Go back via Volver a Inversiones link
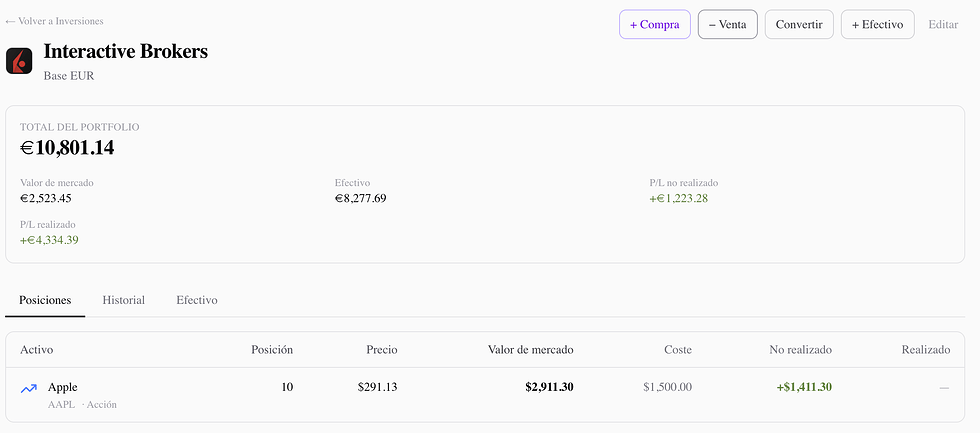Image resolution: width=980 pixels, height=433 pixels. click(54, 21)
